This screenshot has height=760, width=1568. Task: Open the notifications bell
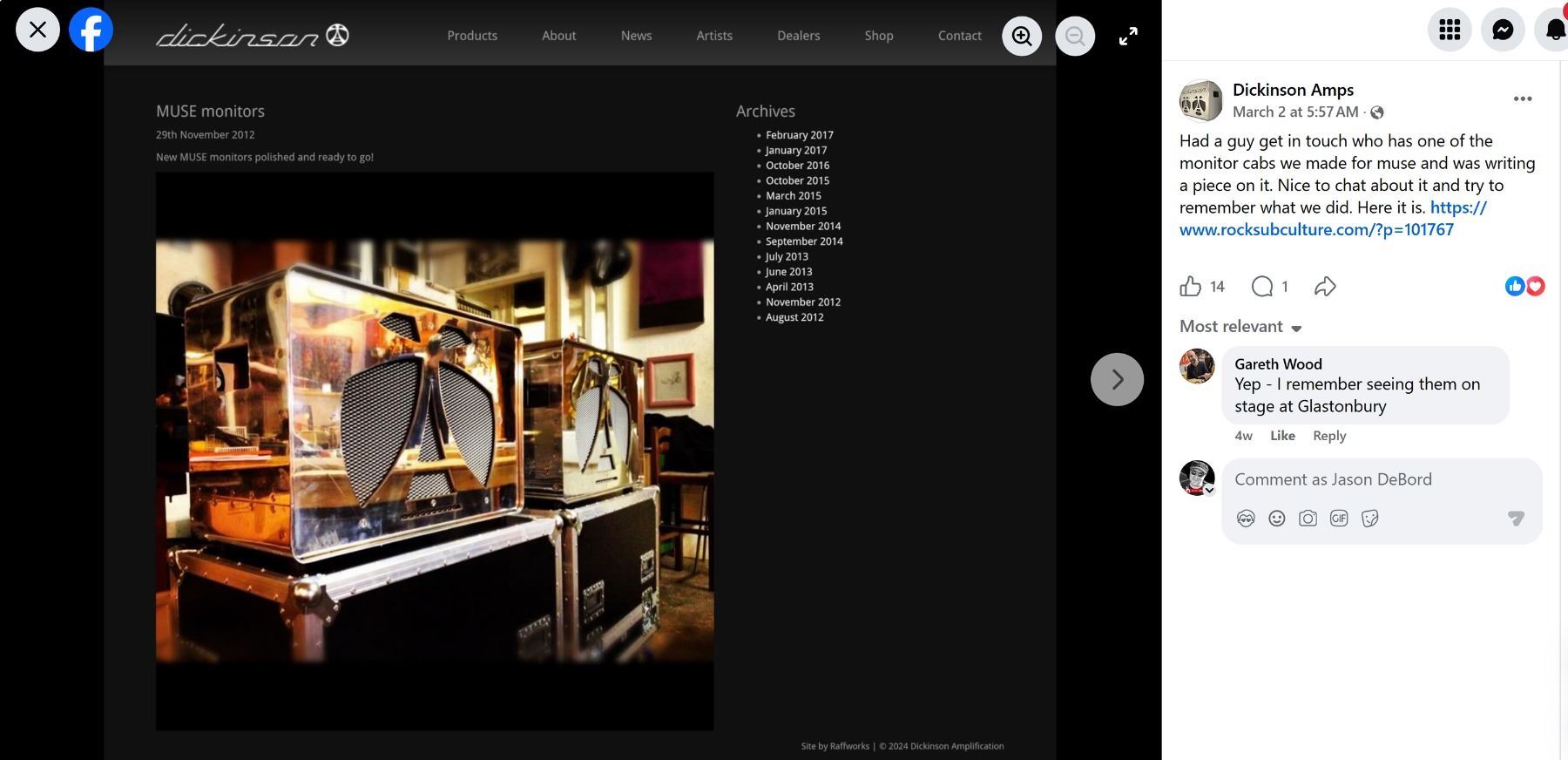(1555, 30)
